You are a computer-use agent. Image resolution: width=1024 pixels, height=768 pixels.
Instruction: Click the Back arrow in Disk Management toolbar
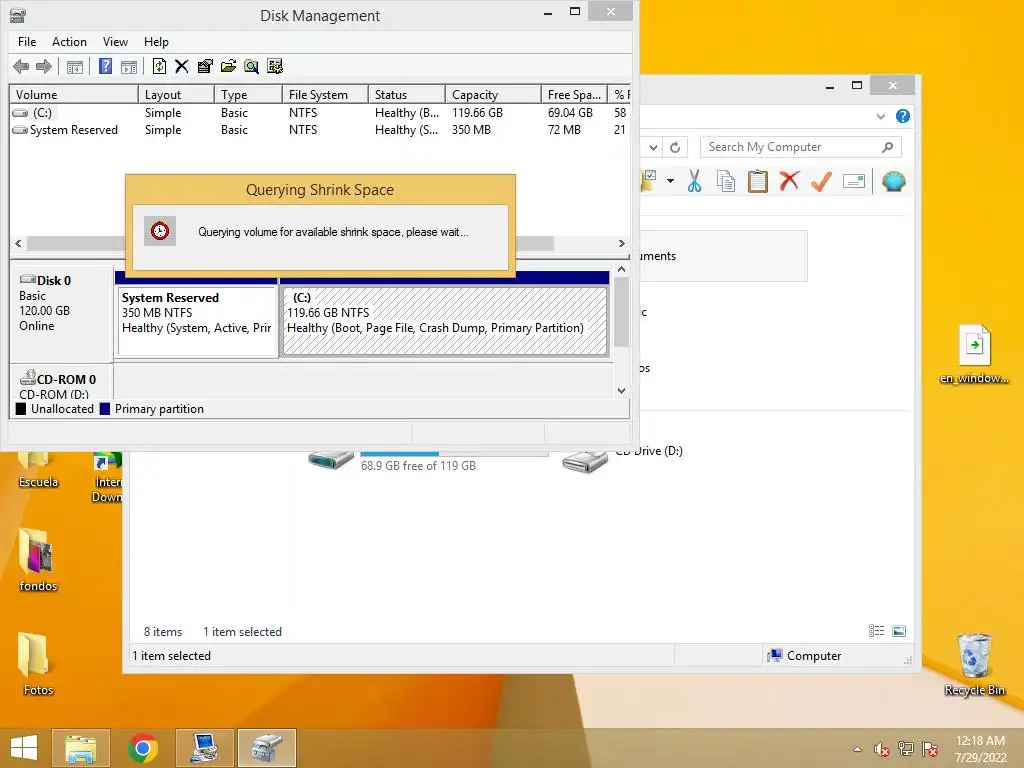[x=21, y=66]
